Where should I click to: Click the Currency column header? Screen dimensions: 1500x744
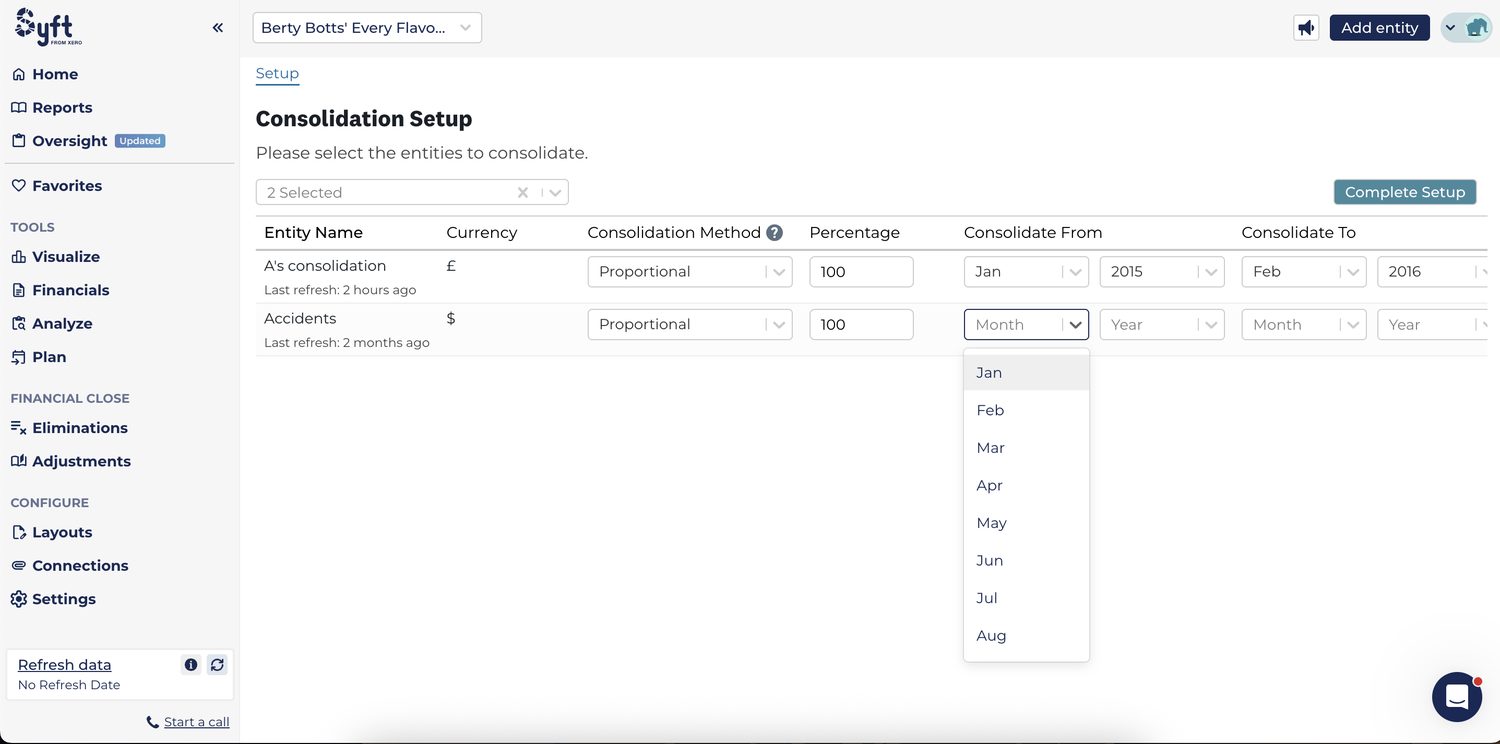482,233
